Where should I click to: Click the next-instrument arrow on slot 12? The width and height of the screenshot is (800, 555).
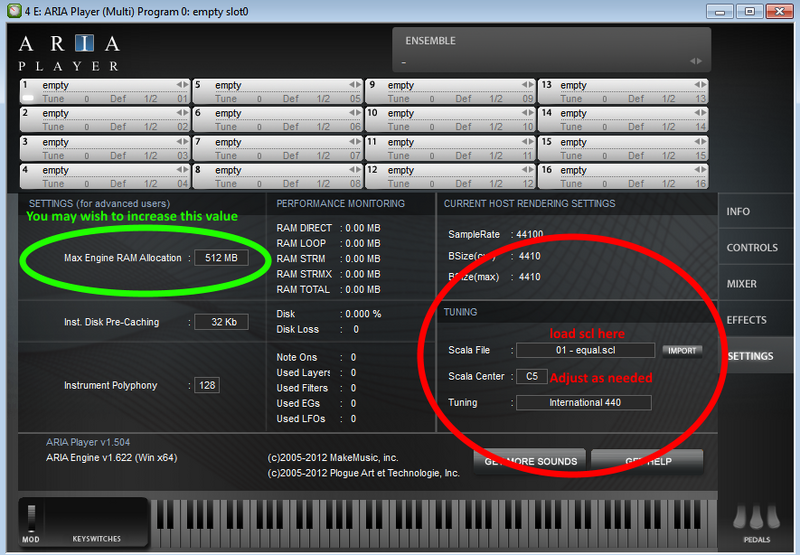coord(531,169)
